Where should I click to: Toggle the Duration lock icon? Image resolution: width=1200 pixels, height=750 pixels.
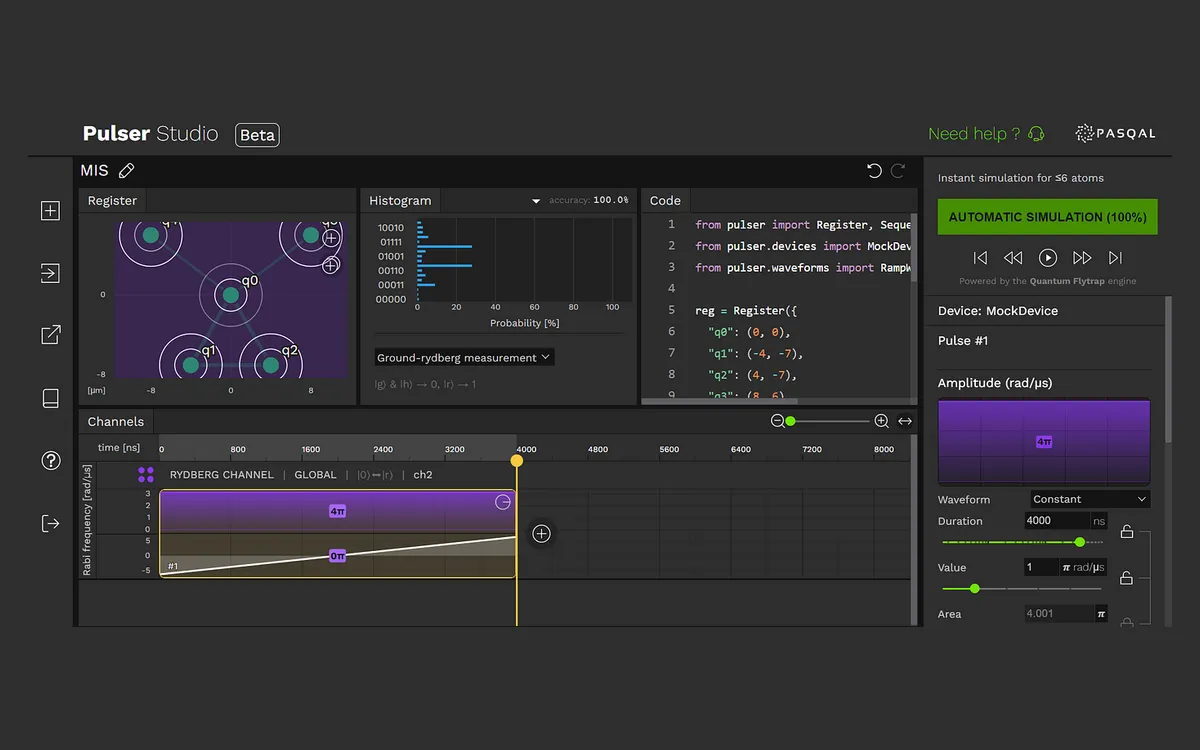1127,531
